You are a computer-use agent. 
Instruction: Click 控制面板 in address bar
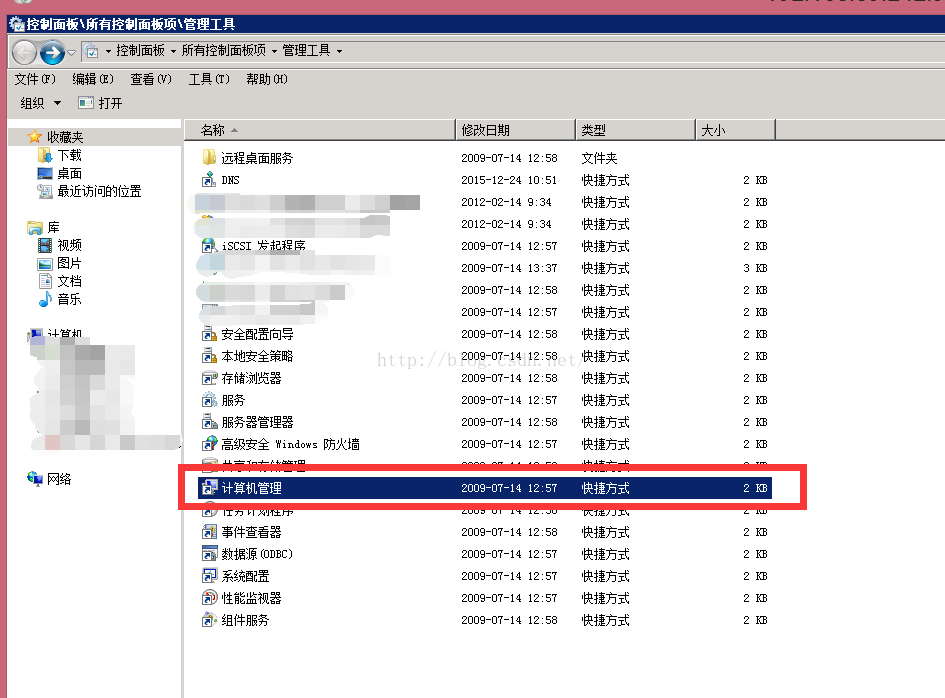coord(140,51)
